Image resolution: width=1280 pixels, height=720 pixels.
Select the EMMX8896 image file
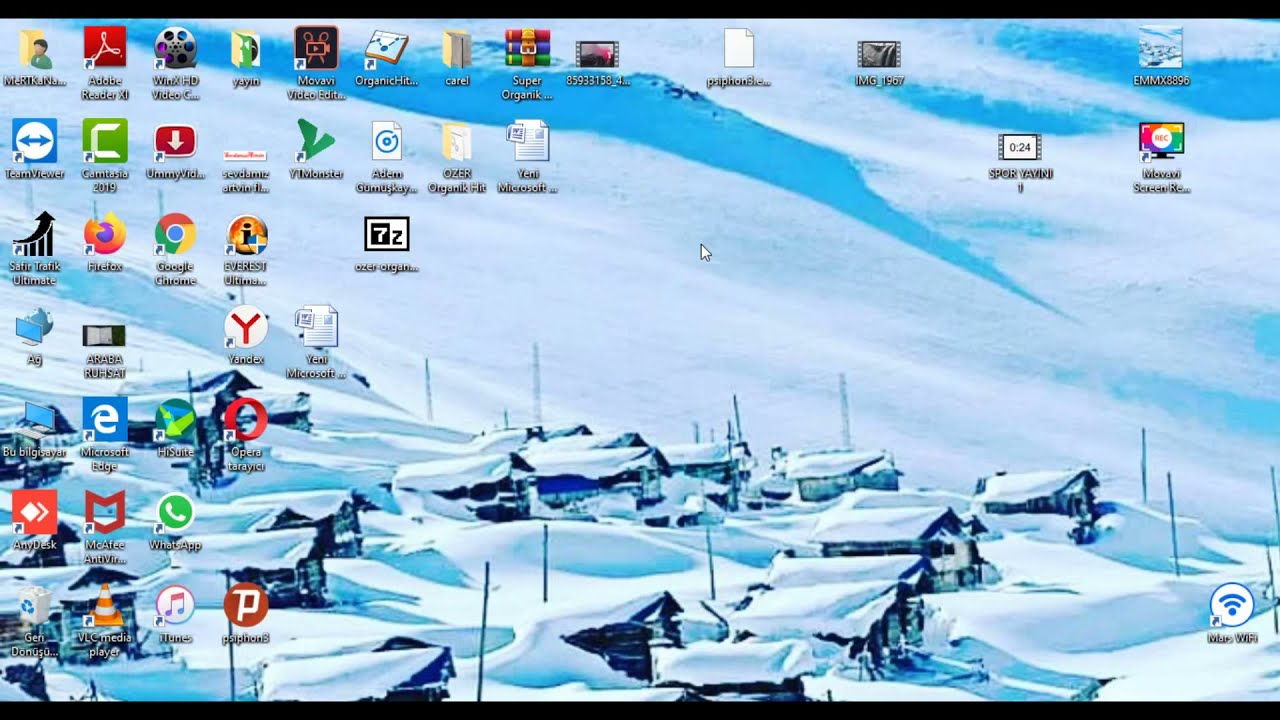(1161, 48)
